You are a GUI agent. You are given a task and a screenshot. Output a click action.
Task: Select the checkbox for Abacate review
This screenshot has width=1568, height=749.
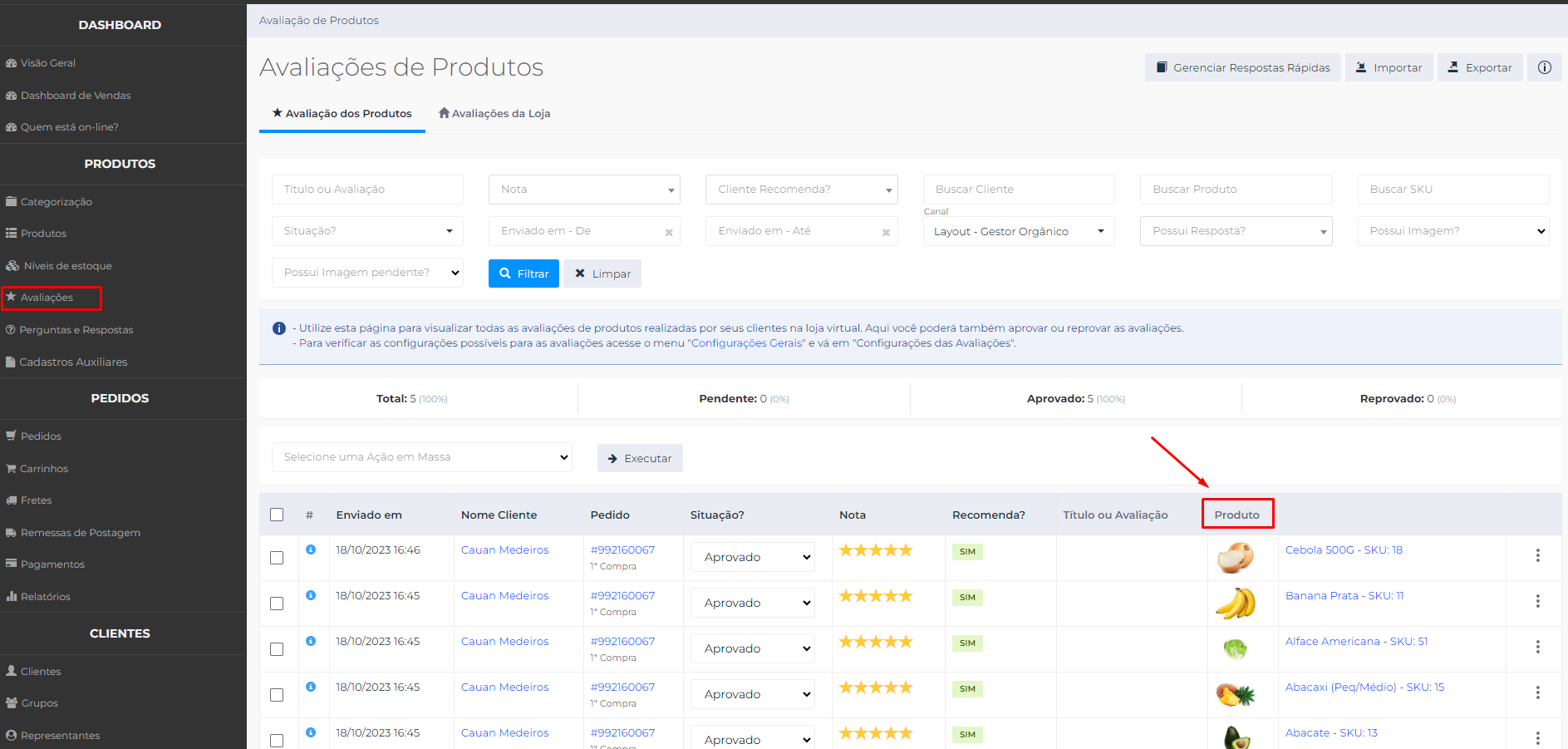pyautogui.click(x=277, y=741)
